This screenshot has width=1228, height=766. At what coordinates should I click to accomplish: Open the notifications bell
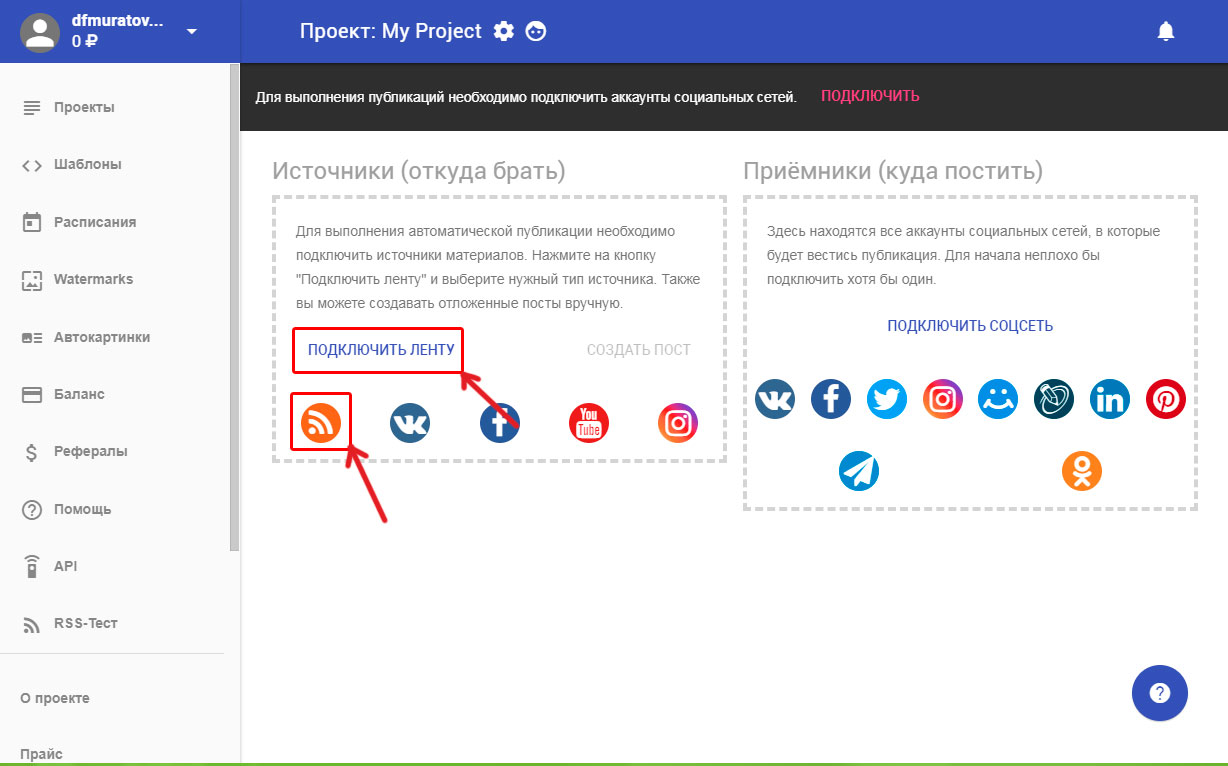(x=1165, y=31)
